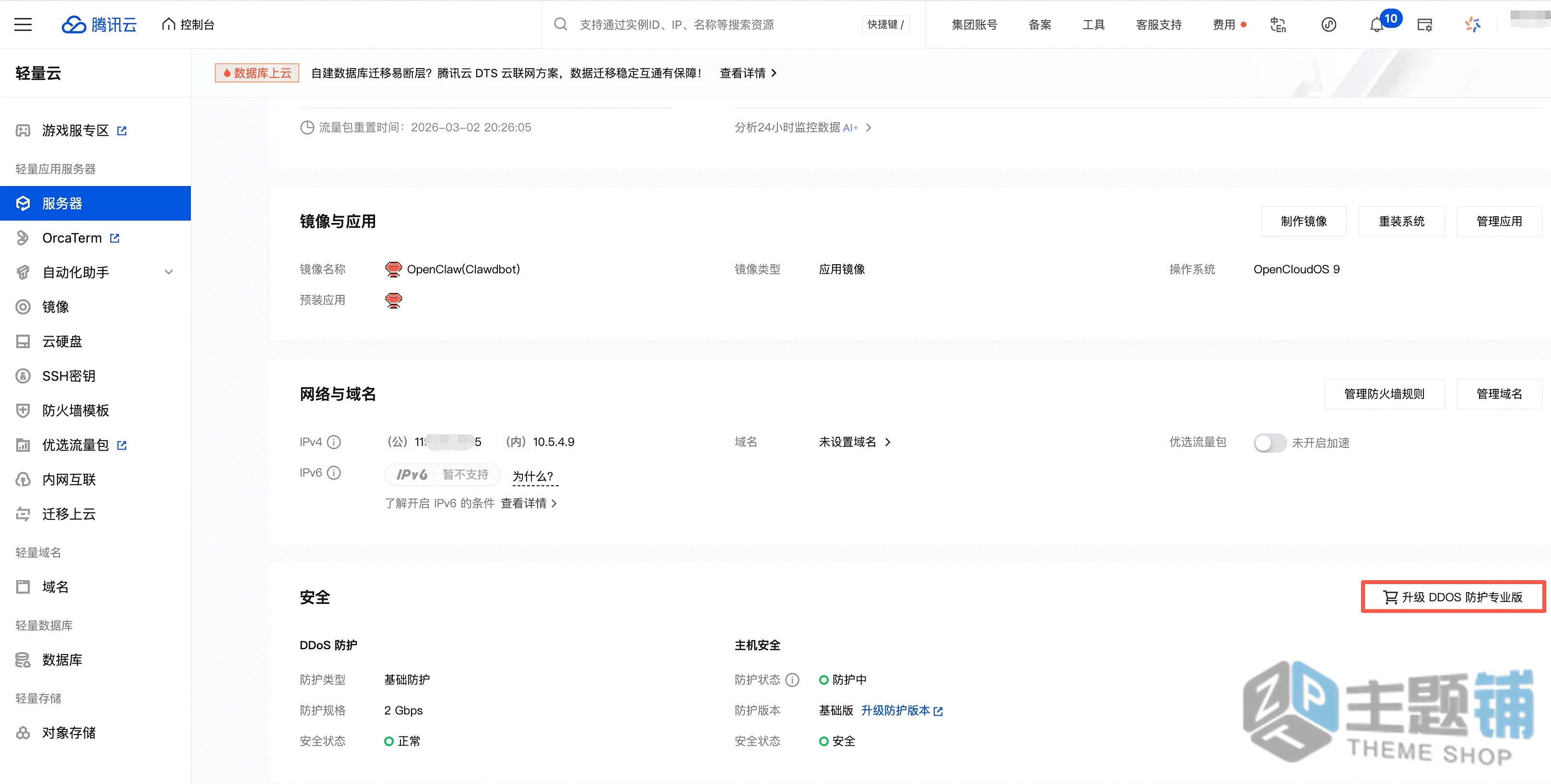1551x784 pixels.
Task: Click the mini program icon in header
Action: [x=1328, y=24]
